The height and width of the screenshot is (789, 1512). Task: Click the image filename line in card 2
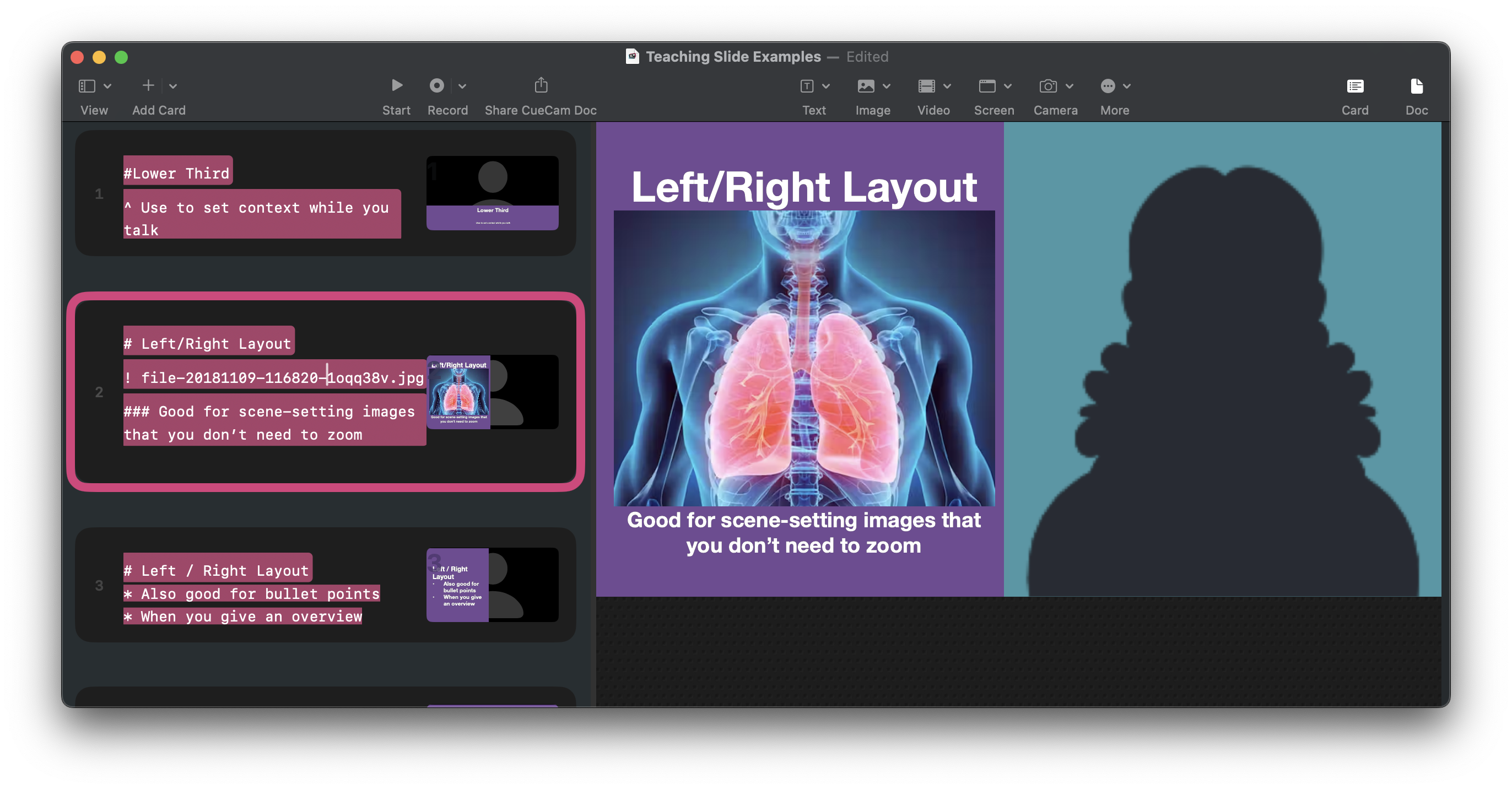(x=274, y=377)
